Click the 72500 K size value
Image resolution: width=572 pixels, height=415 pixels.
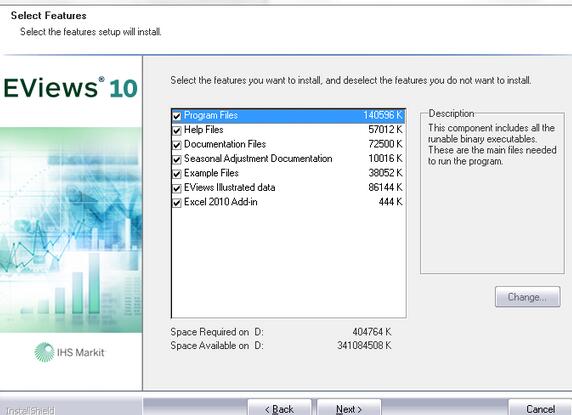click(385, 144)
